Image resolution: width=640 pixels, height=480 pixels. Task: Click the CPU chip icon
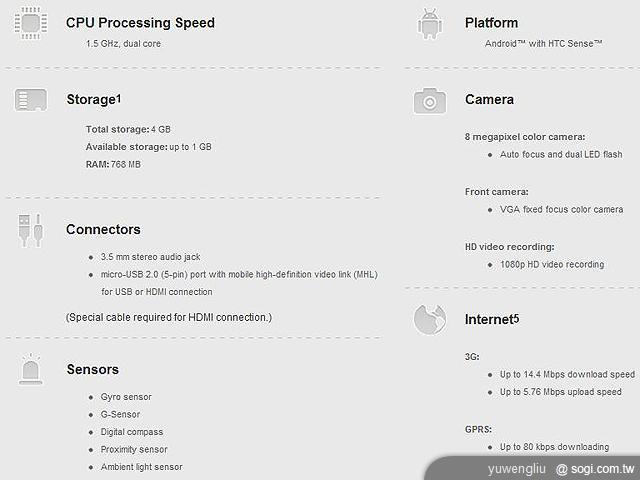tap(29, 24)
